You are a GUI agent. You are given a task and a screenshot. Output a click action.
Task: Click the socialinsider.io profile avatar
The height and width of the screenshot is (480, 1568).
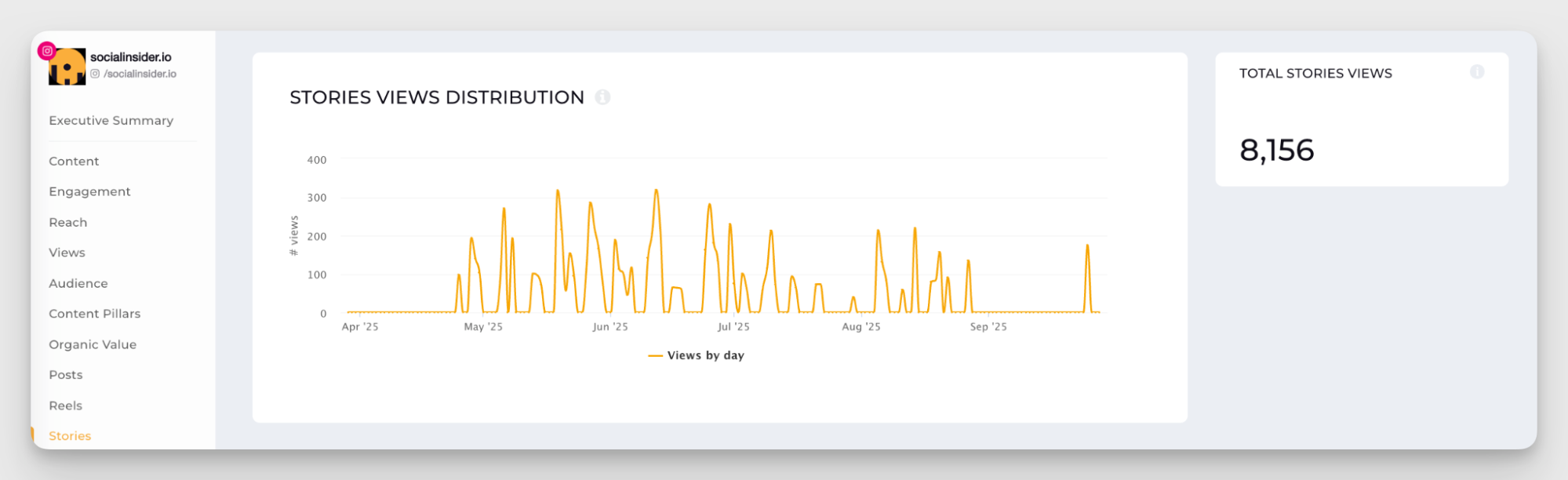68,68
